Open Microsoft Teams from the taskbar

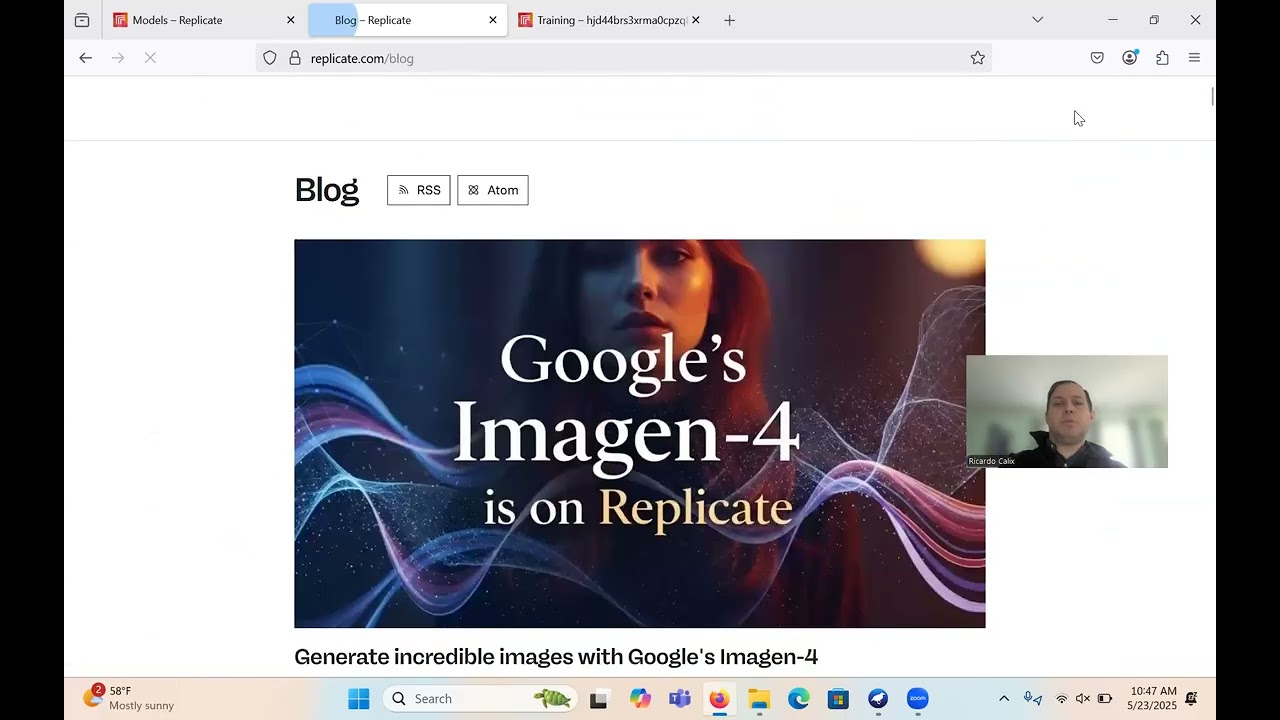(680, 699)
